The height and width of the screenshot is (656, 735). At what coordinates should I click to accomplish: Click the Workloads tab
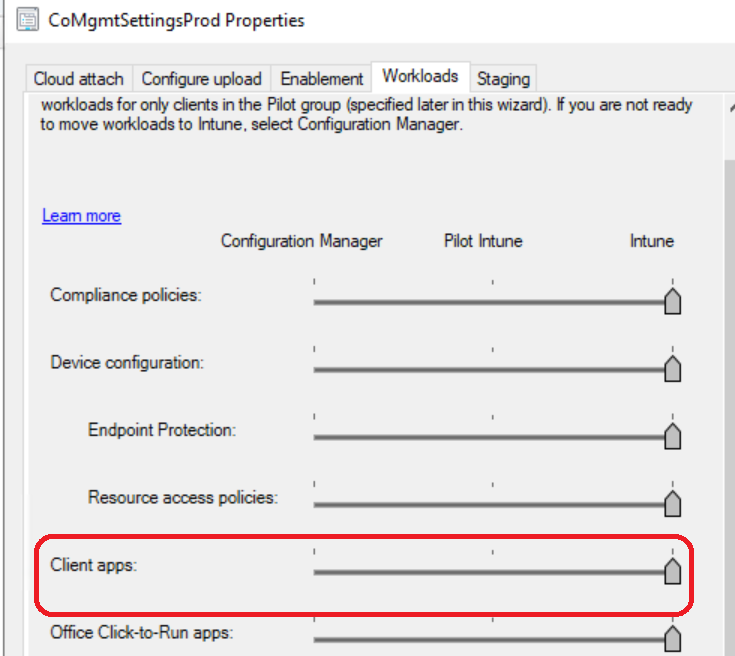[420, 76]
